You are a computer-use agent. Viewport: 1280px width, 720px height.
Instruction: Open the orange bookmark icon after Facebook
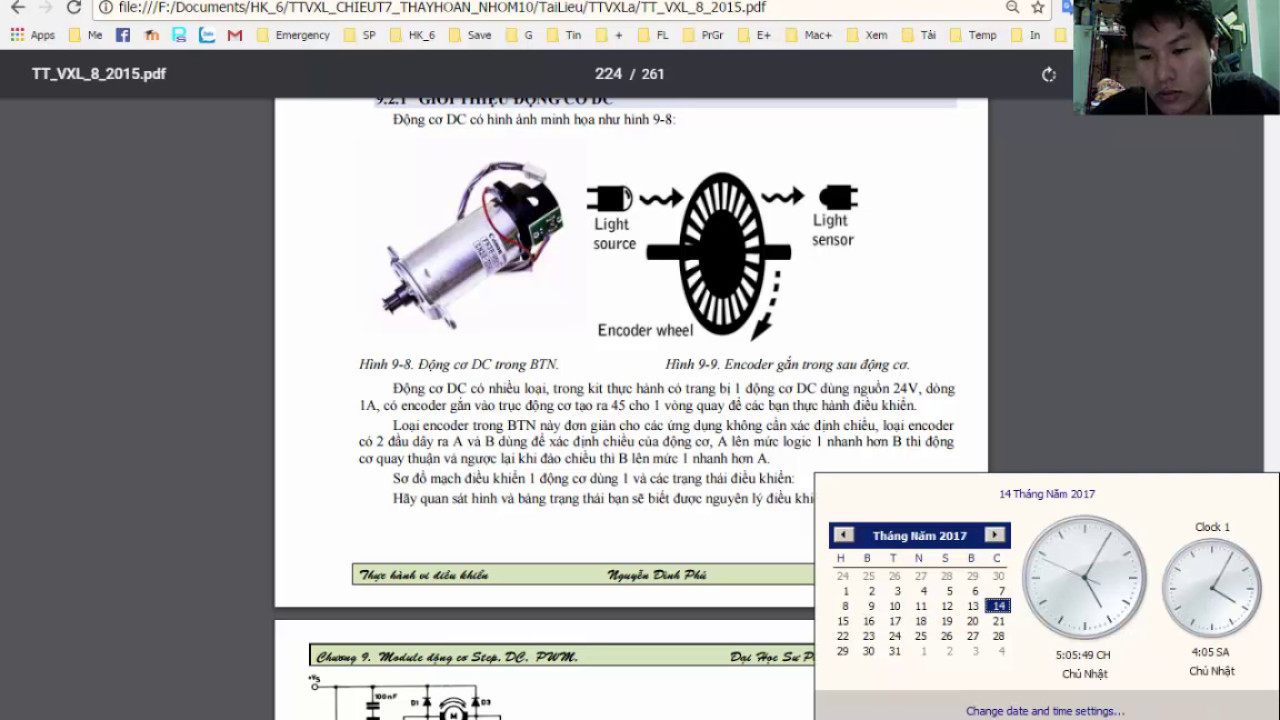pos(151,35)
